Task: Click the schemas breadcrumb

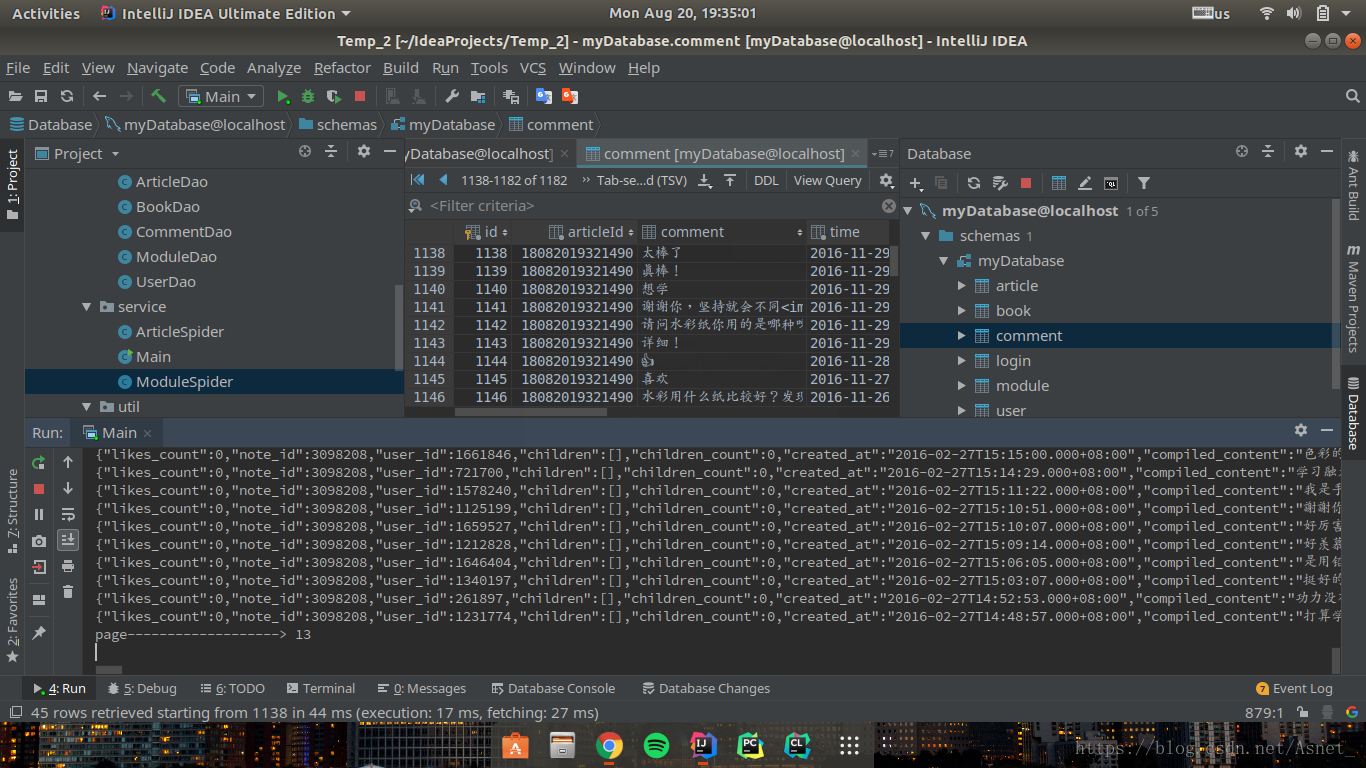Action: [337, 125]
